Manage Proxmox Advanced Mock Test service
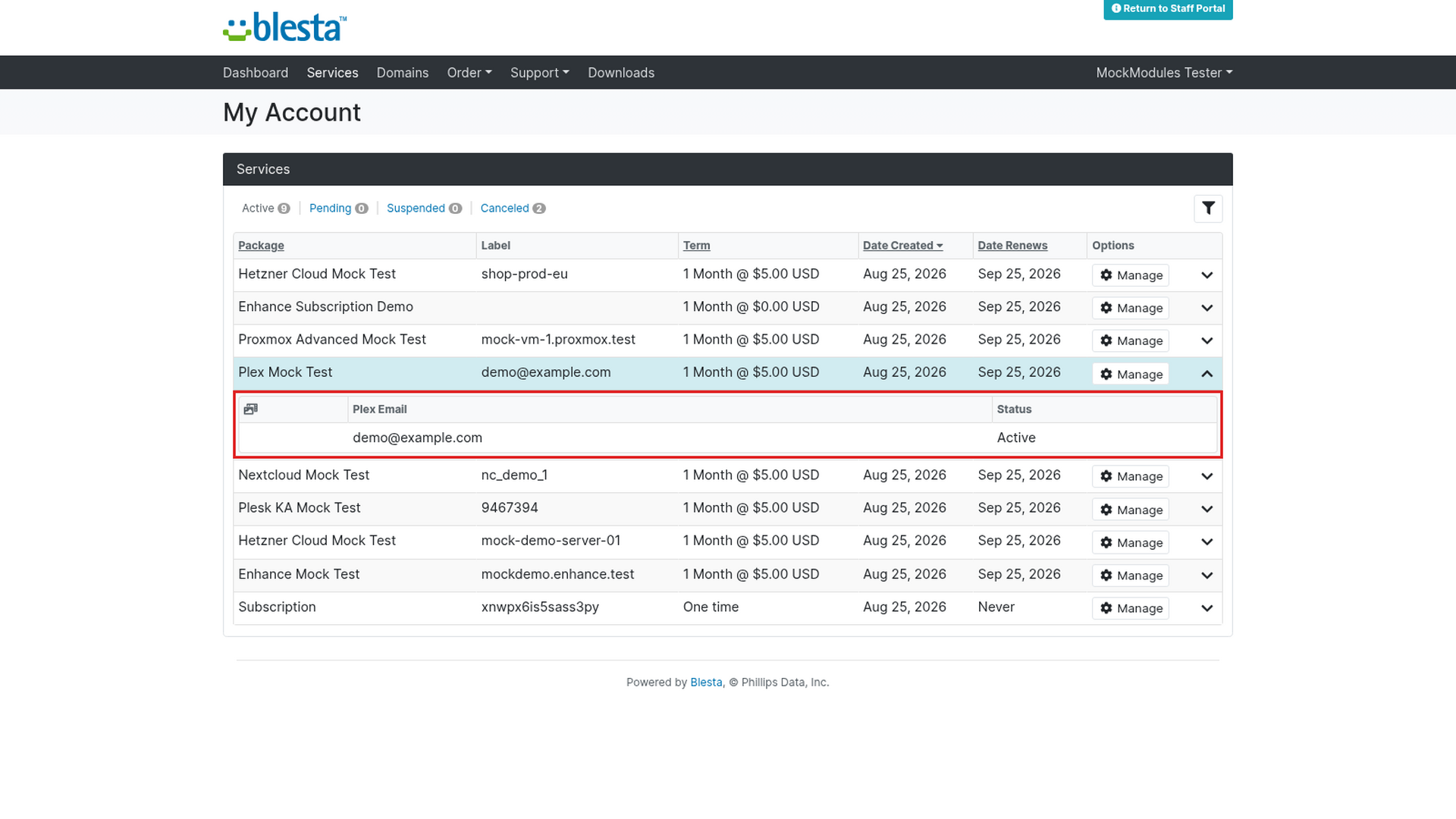 1130,340
